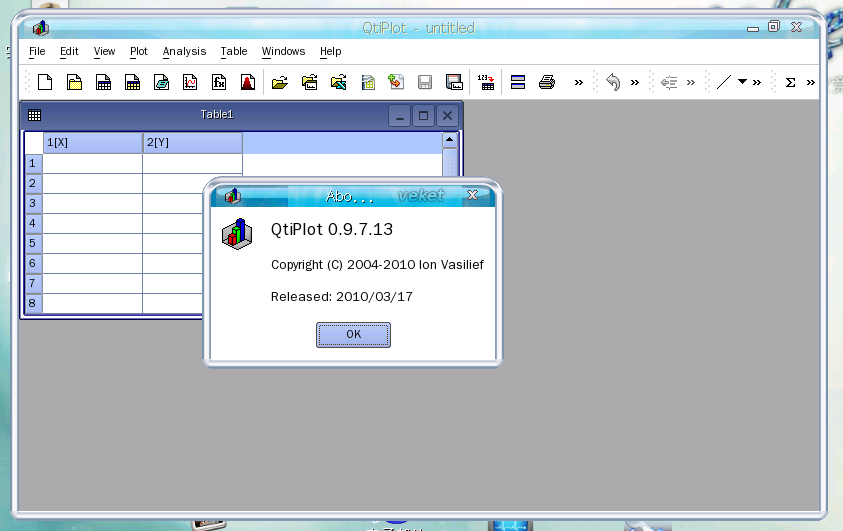Image resolution: width=843 pixels, height=531 pixels.
Task: Undo the last action
Action: [x=613, y=82]
